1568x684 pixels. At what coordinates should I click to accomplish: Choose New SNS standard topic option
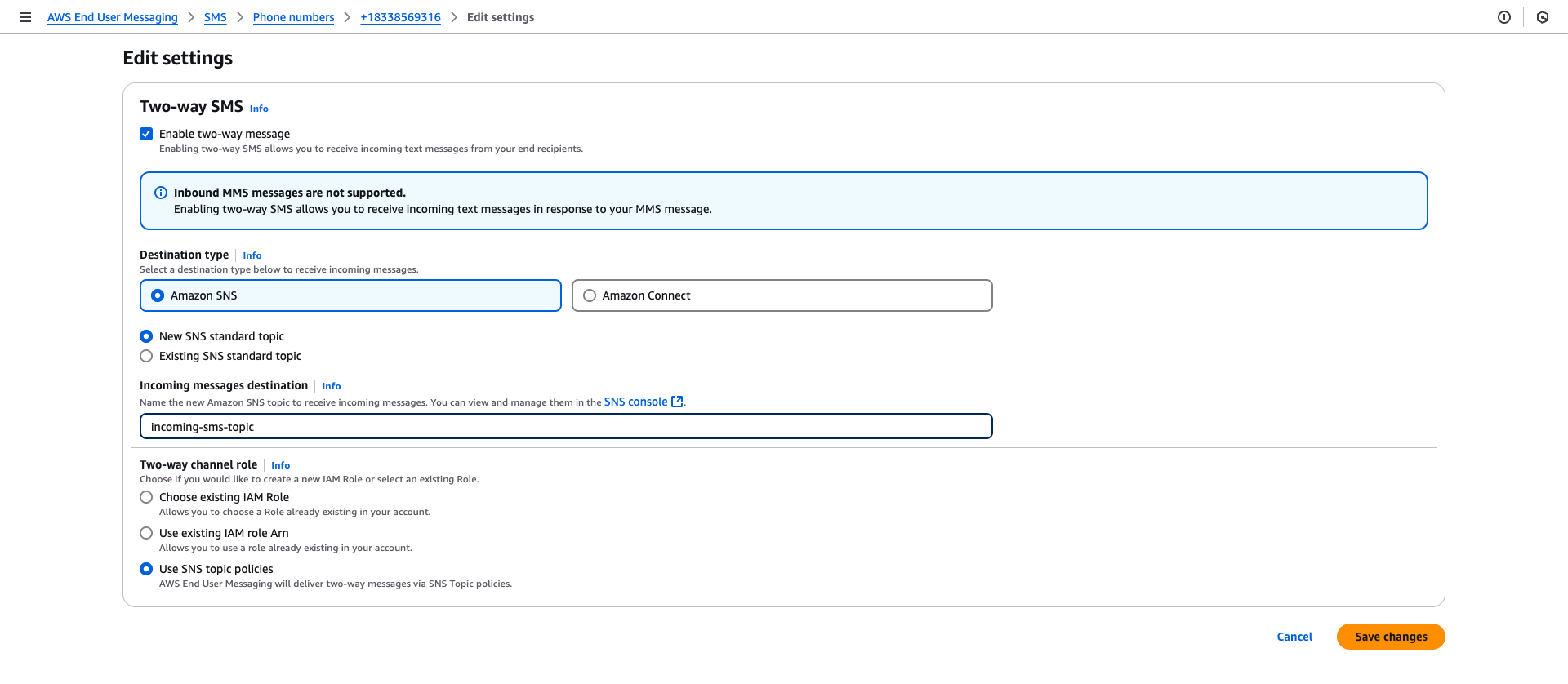pyautogui.click(x=146, y=336)
